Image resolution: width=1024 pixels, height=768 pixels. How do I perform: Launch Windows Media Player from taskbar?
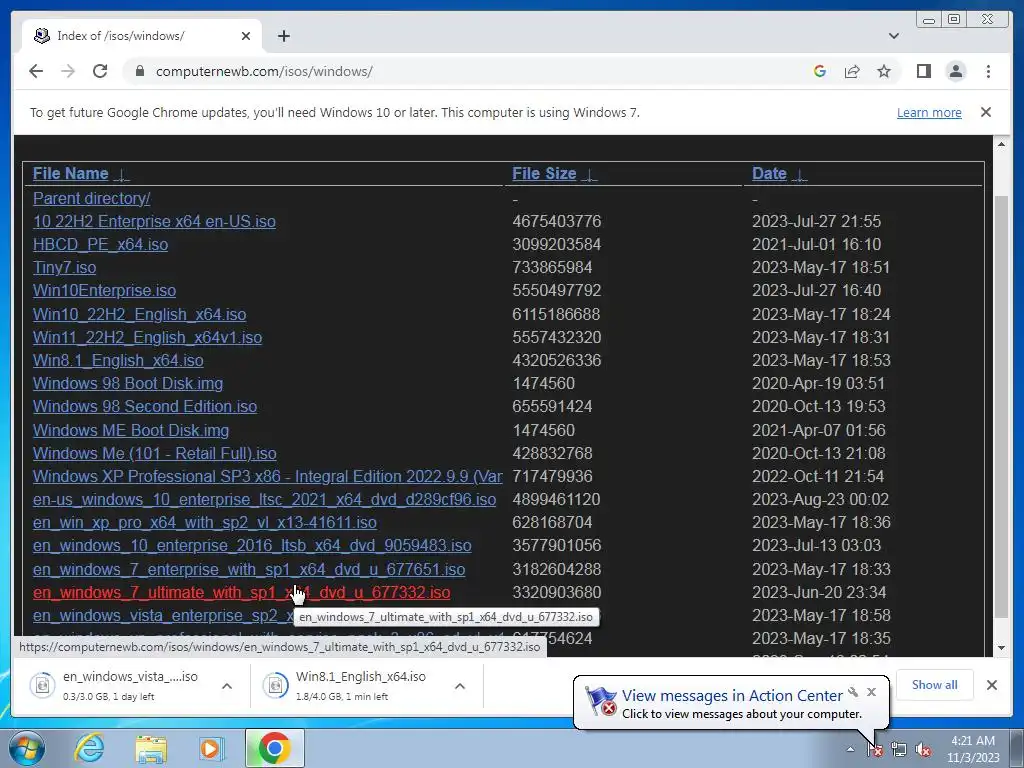211,748
